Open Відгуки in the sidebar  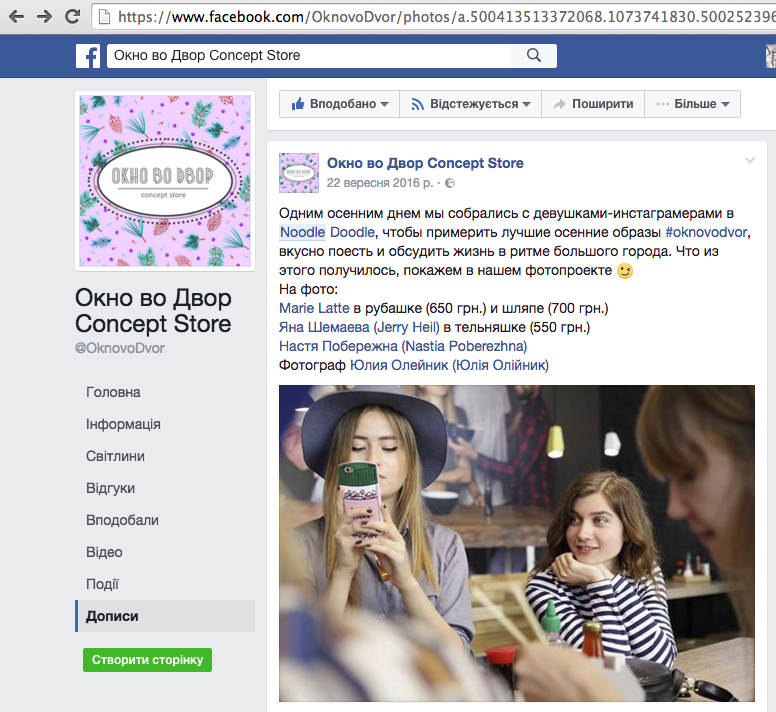[x=110, y=488]
